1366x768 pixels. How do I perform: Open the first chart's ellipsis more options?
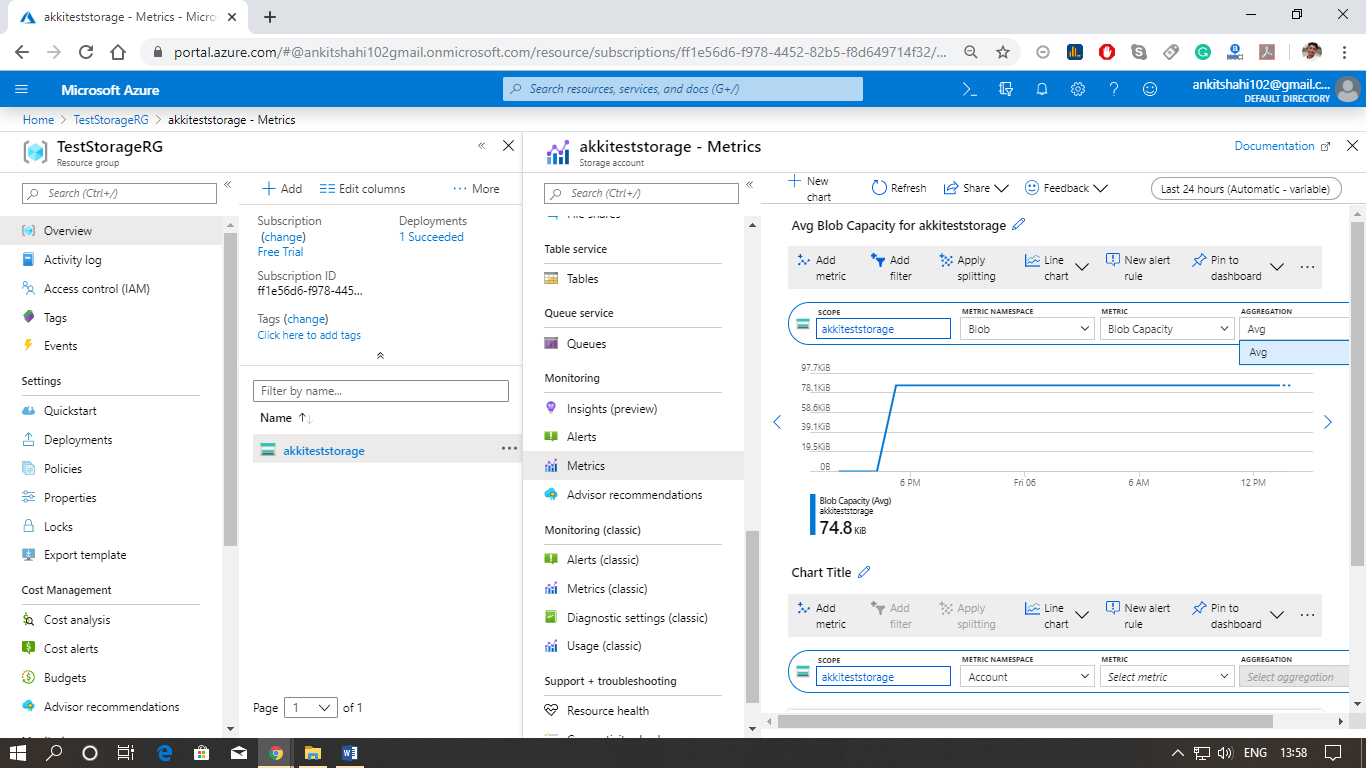pos(1307,268)
